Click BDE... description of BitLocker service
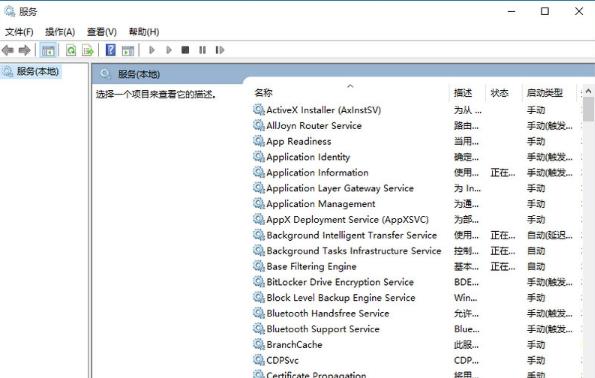The width and height of the screenshot is (595, 378). [x=466, y=282]
